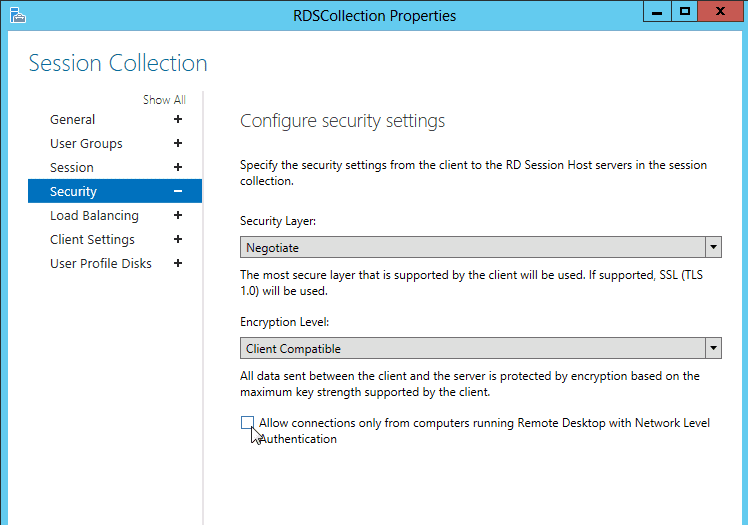Screen dimensions: 748x525
Task: Switch to Load Balancing settings
Action: point(94,215)
